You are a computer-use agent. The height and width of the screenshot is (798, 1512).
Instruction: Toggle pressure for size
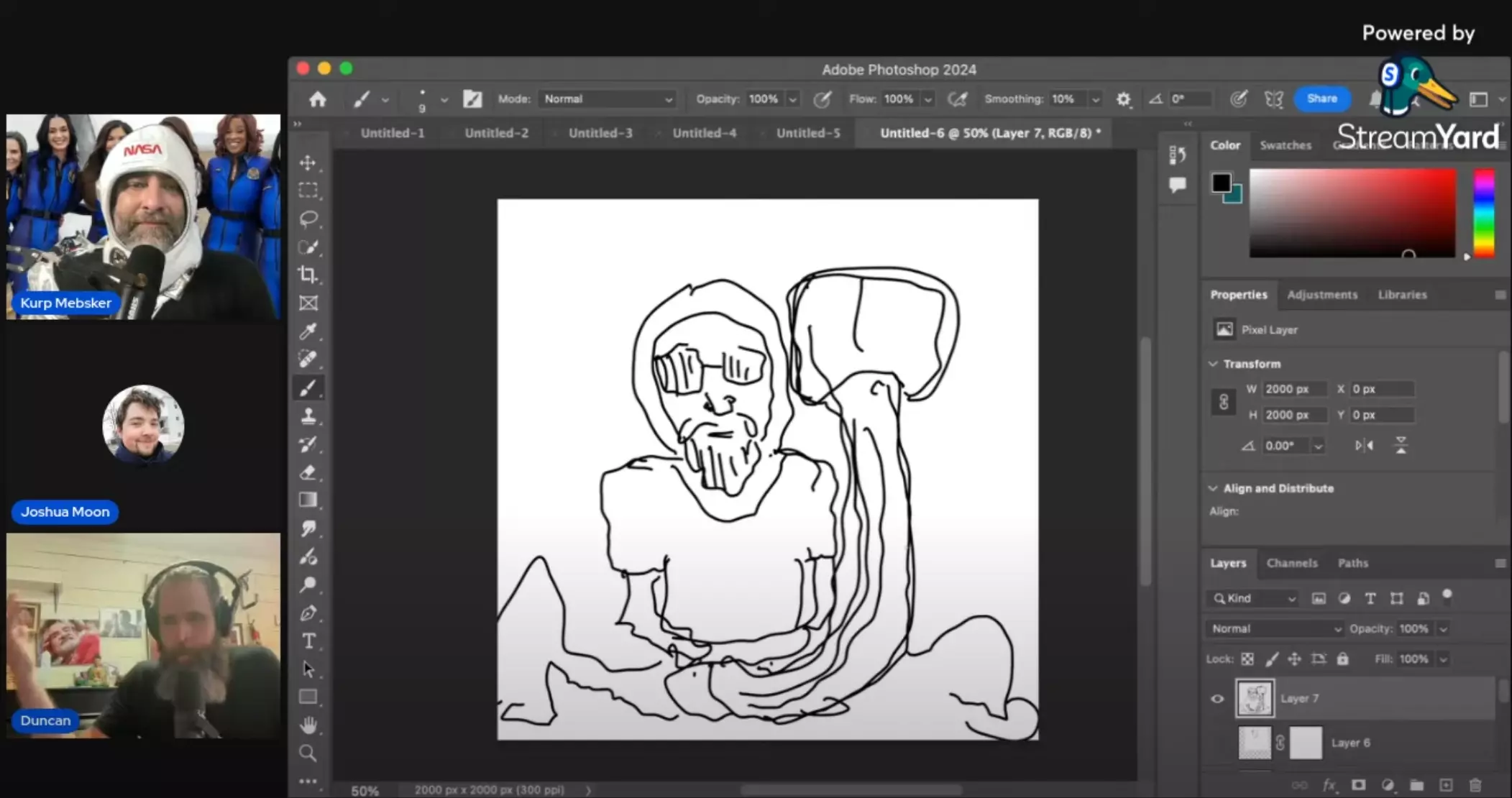point(1238,99)
